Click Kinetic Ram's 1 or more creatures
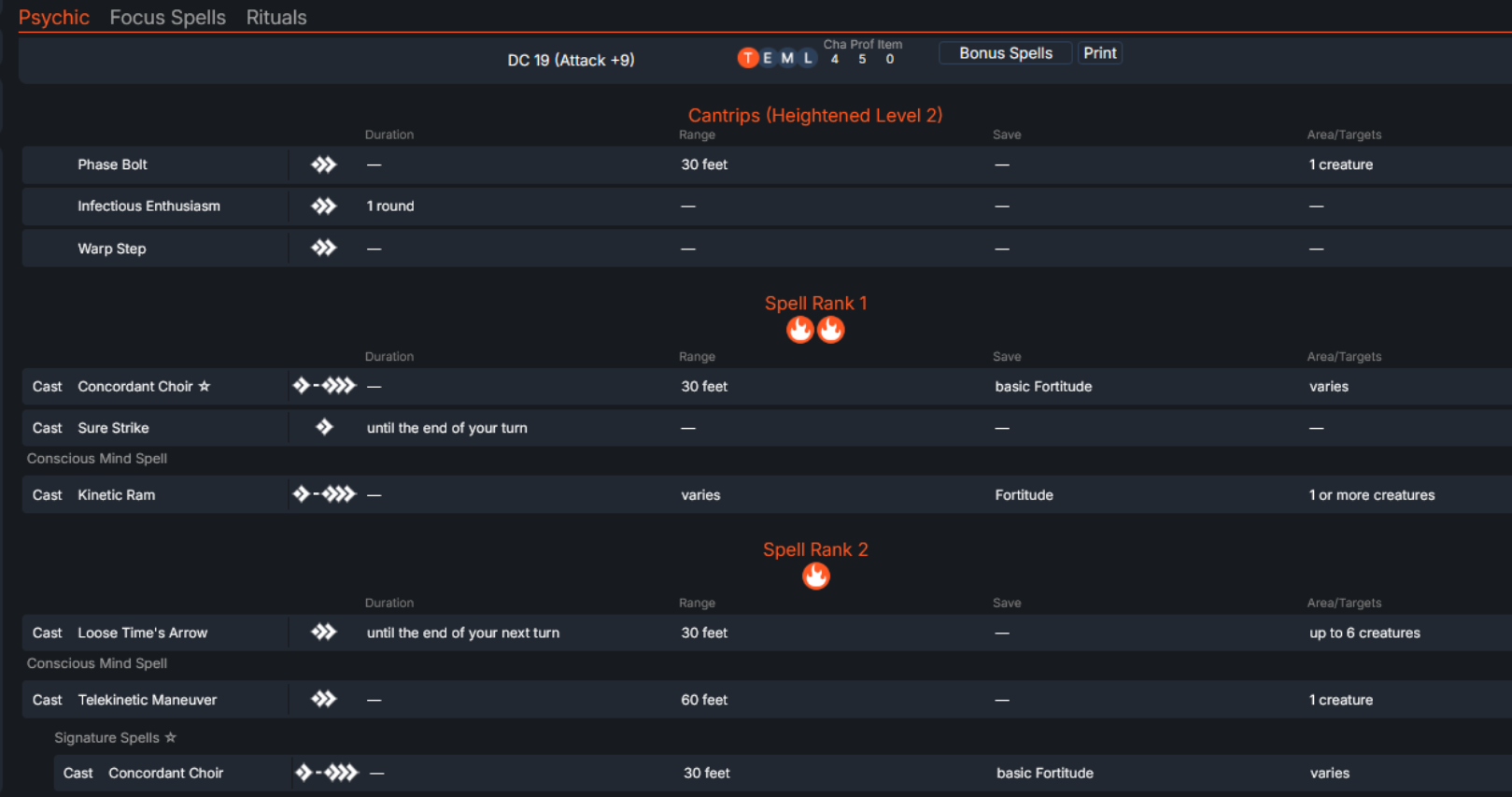The height and width of the screenshot is (797, 1512). pyautogui.click(x=1372, y=495)
